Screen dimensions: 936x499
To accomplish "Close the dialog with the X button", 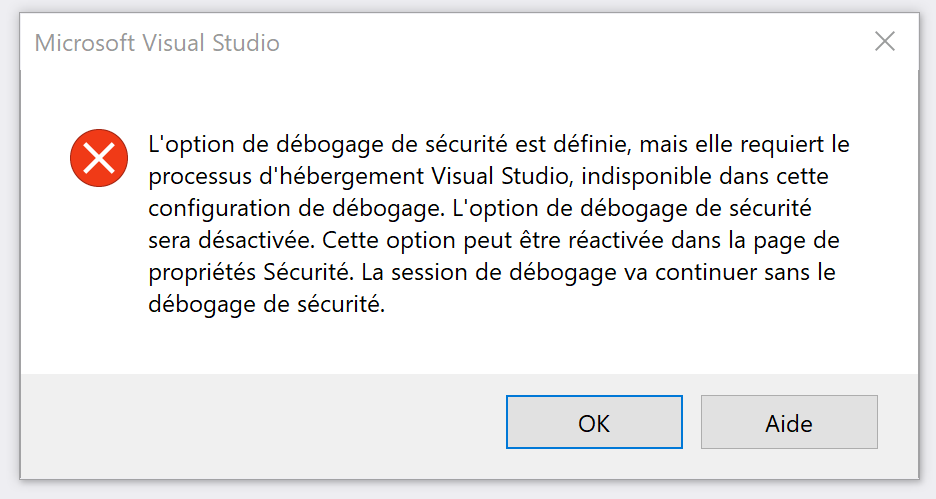I will click(885, 42).
